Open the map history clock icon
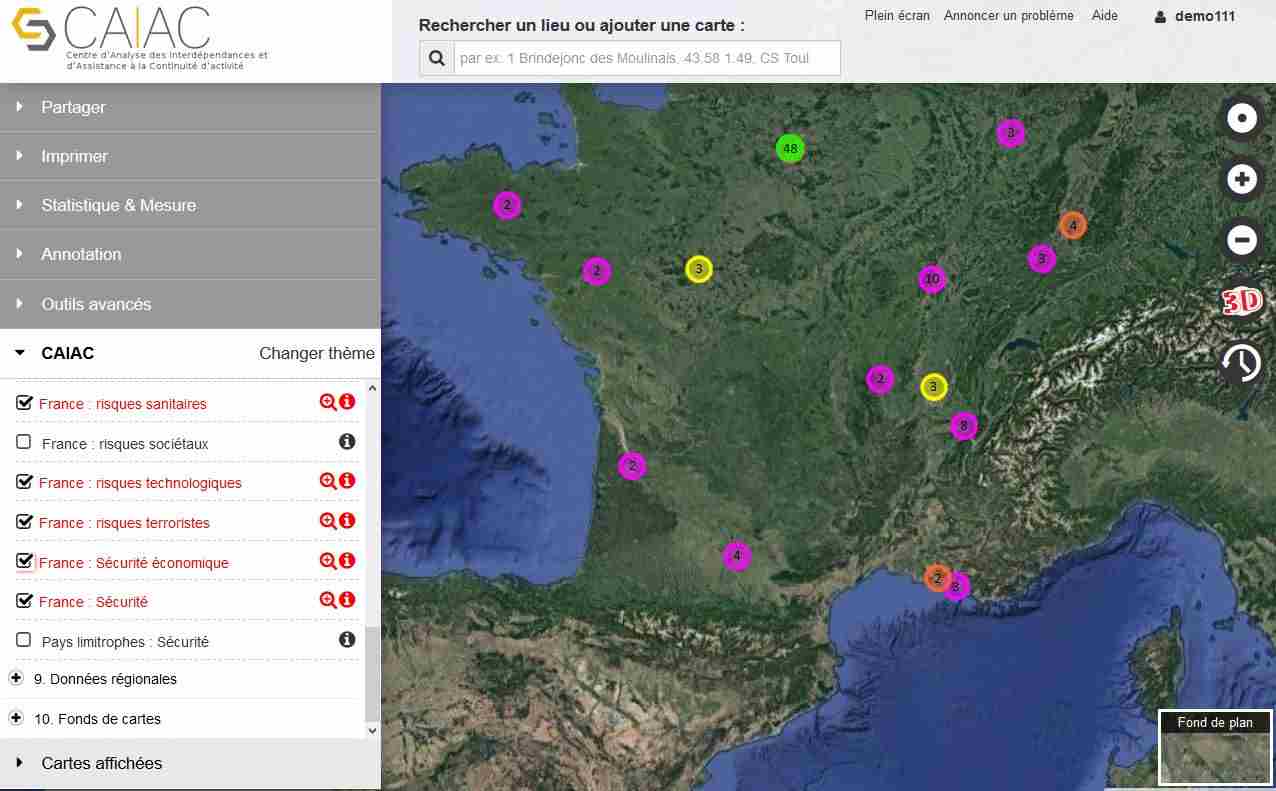1276x791 pixels. (x=1241, y=363)
